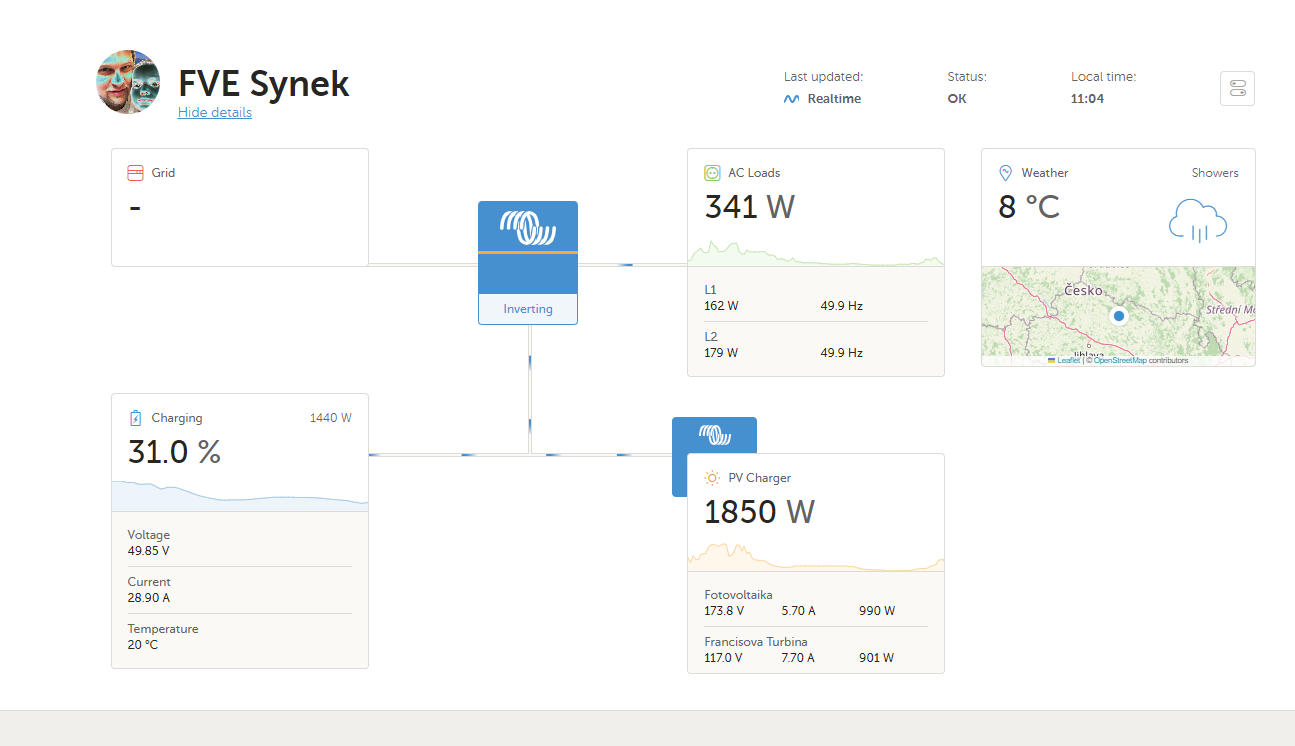The width and height of the screenshot is (1295, 746).
Task: Click the small Victron PV charger logo
Action: (x=714, y=435)
